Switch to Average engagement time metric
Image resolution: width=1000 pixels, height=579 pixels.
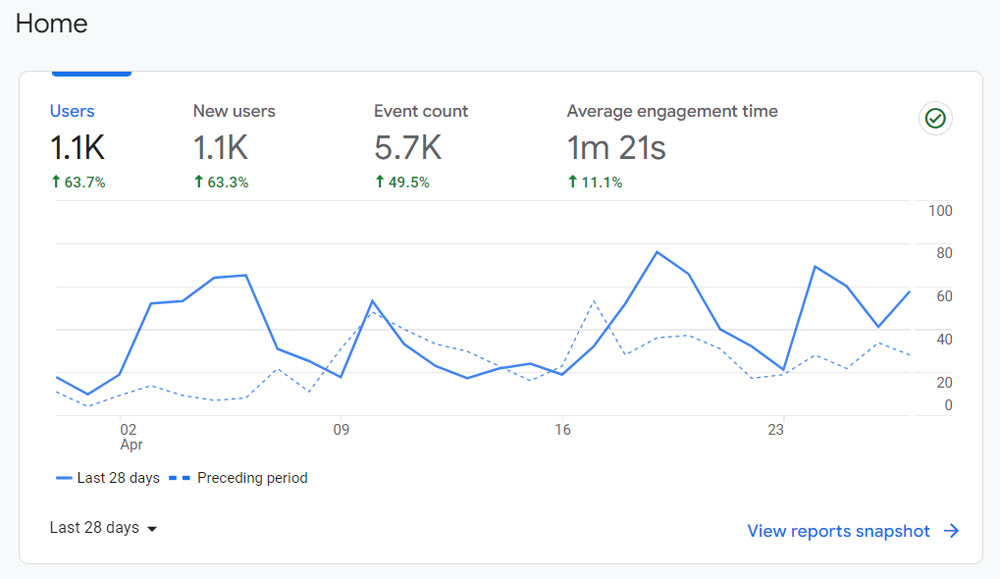(x=672, y=148)
